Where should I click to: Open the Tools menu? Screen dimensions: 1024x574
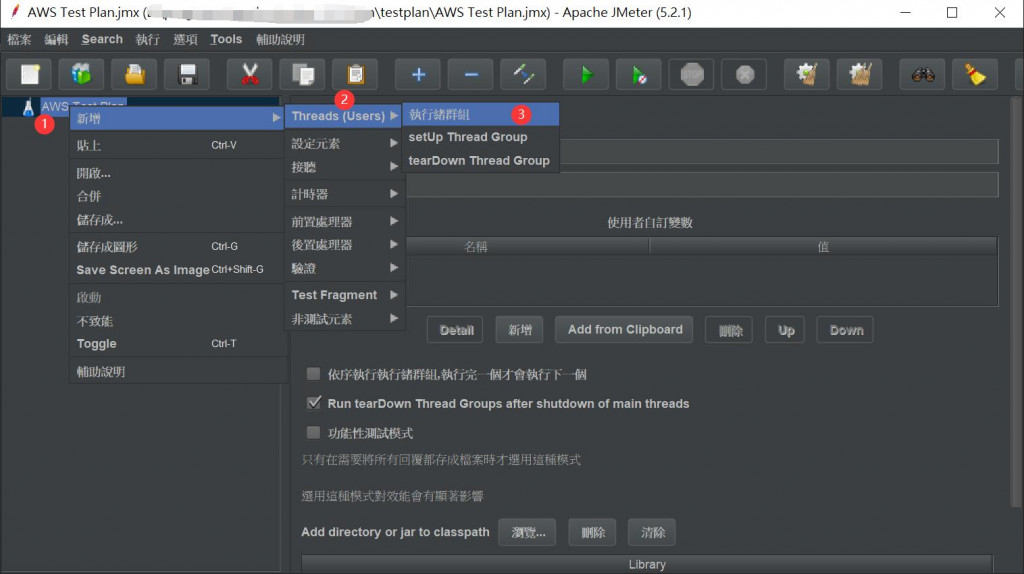click(226, 39)
